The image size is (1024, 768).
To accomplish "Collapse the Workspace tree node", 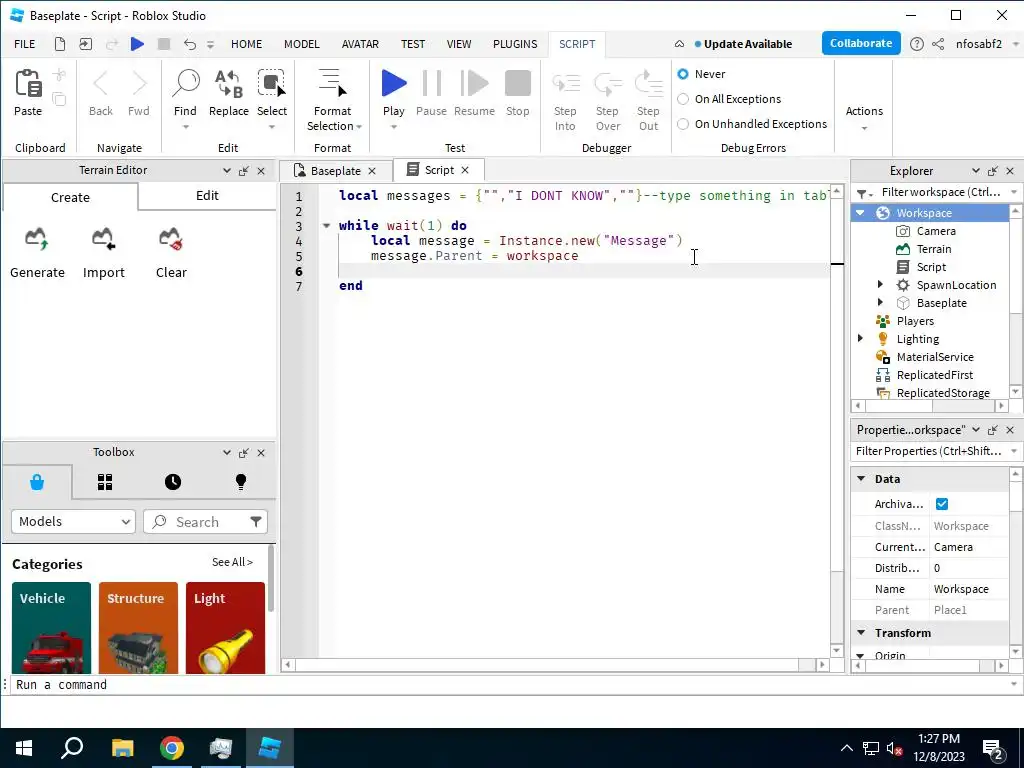I will click(x=860, y=212).
